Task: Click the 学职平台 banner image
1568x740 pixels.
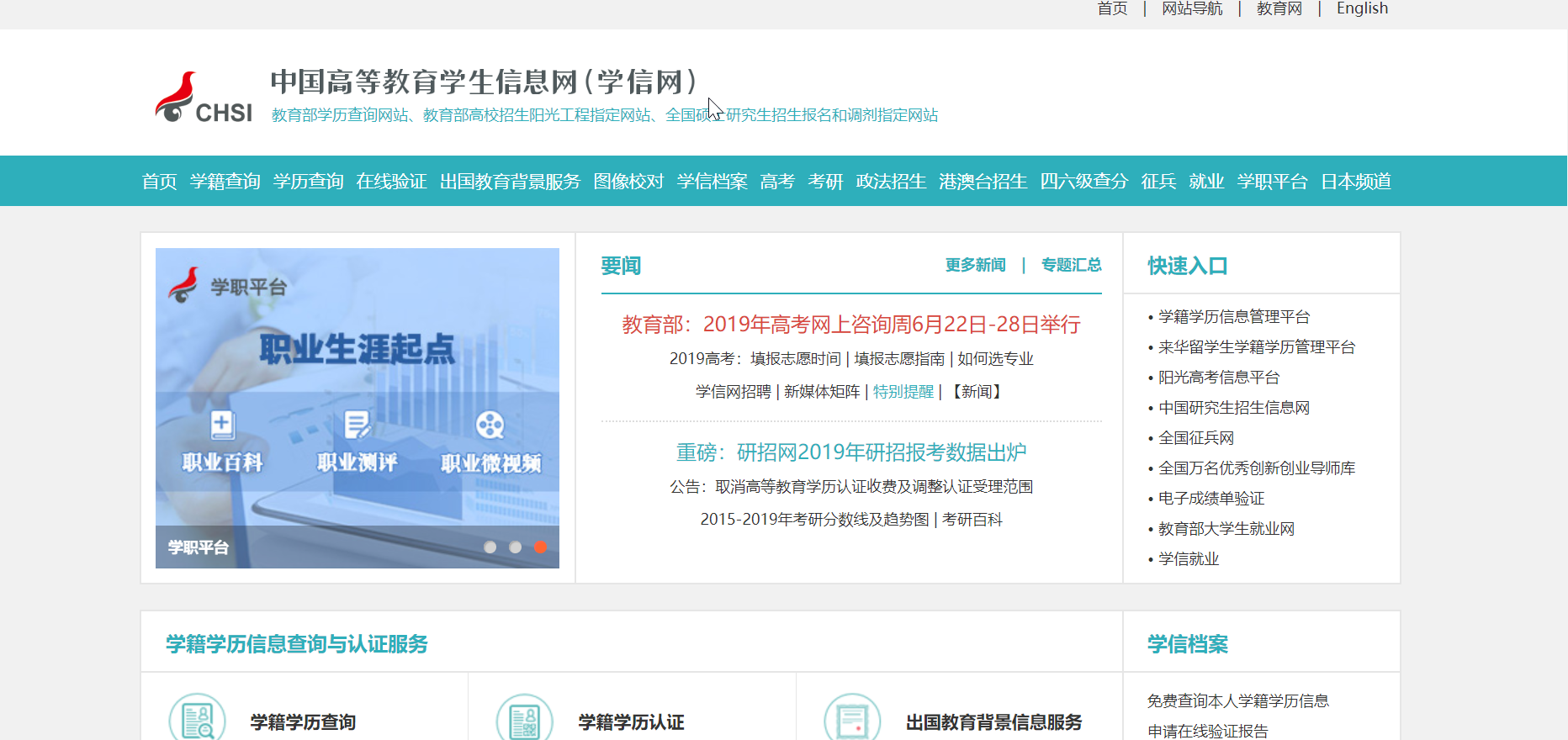Action: (358, 408)
